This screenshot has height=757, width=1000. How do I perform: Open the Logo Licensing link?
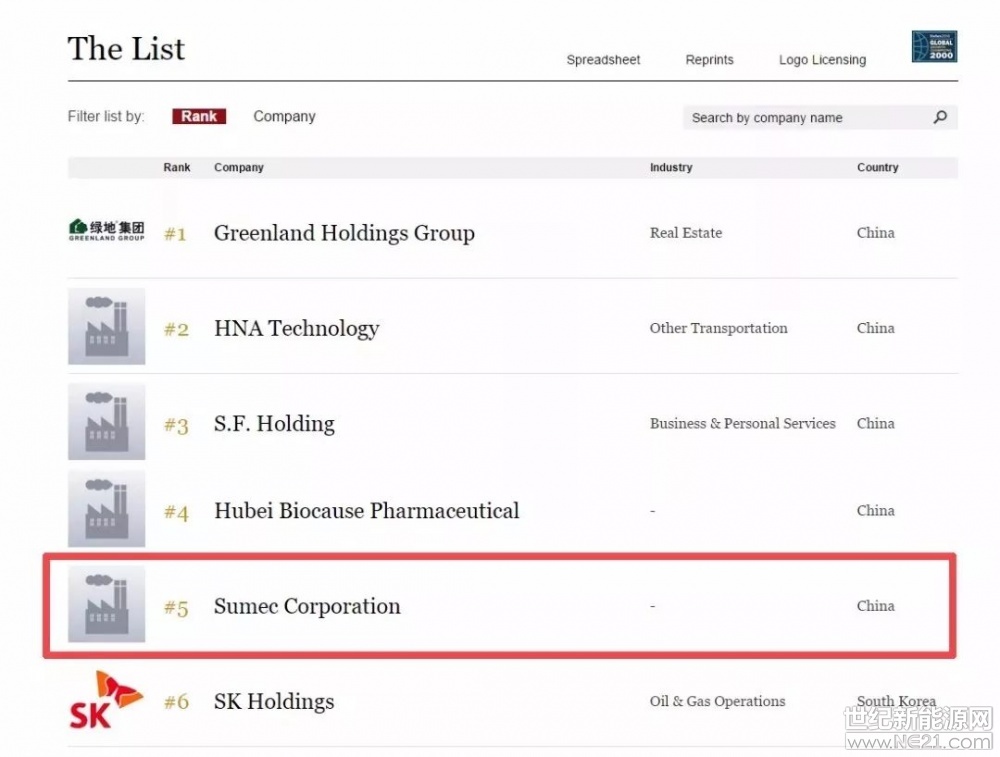[822, 60]
